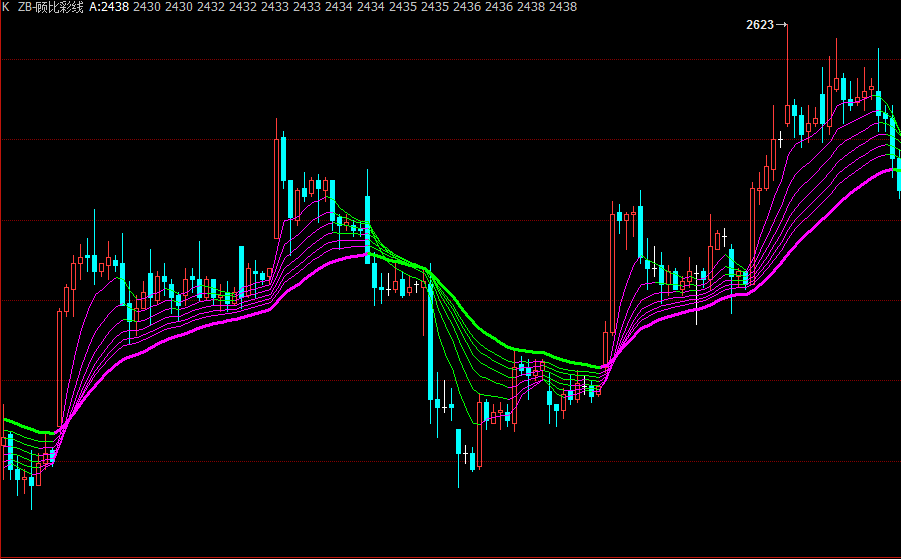The image size is (901, 559).
Task: Click thick green line segment at far left
Action: pos(25,427)
